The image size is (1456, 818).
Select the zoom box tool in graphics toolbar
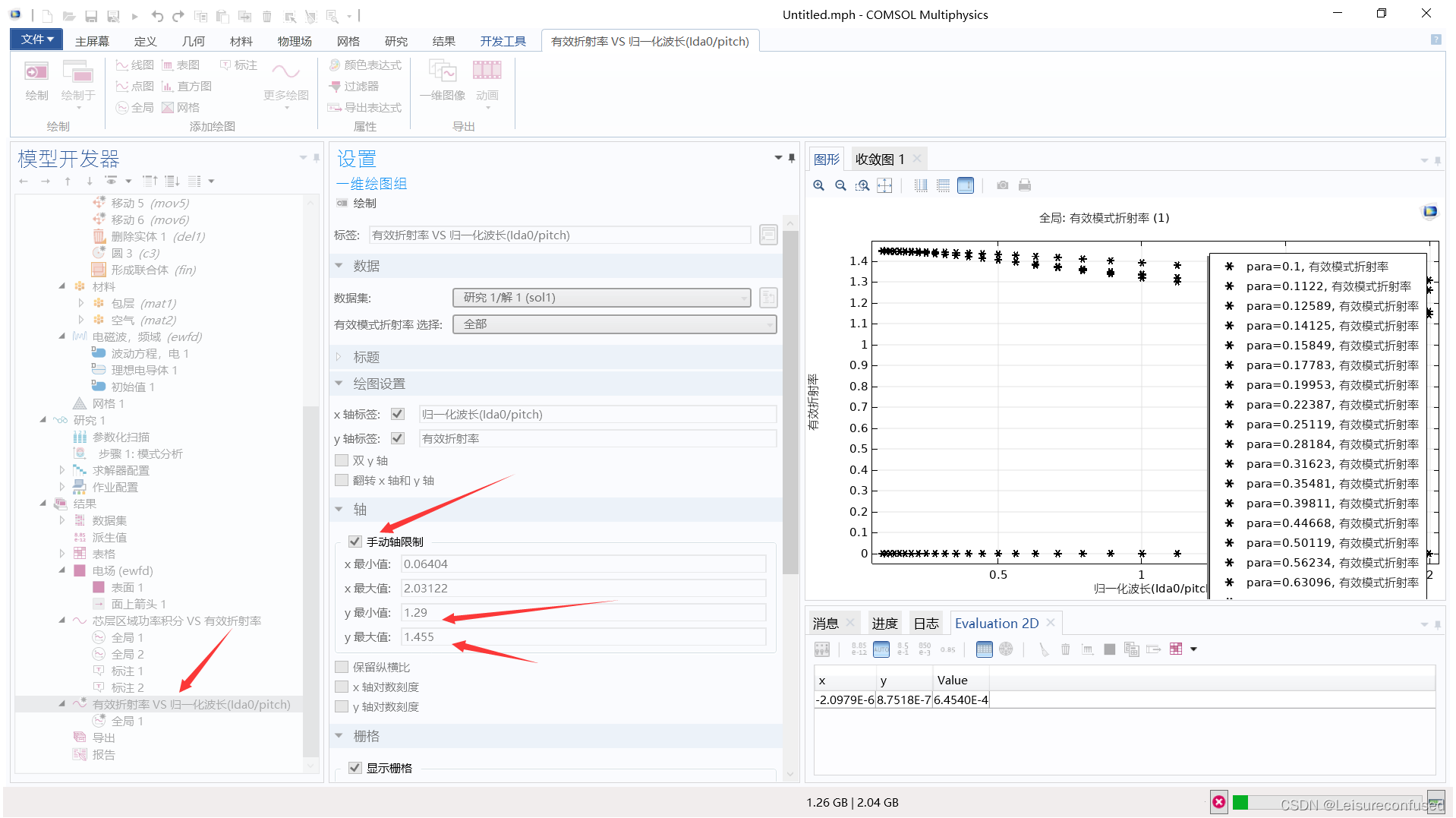click(x=862, y=185)
